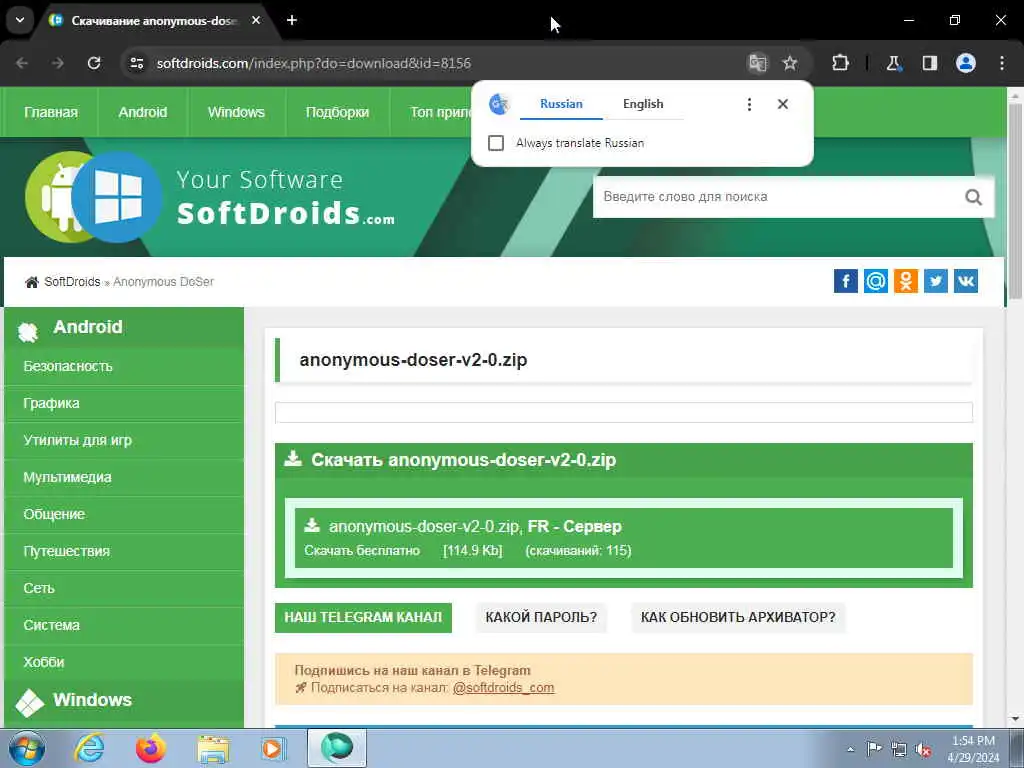The image size is (1024, 768).
Task: Click the muted volume tray icon
Action: (923, 750)
